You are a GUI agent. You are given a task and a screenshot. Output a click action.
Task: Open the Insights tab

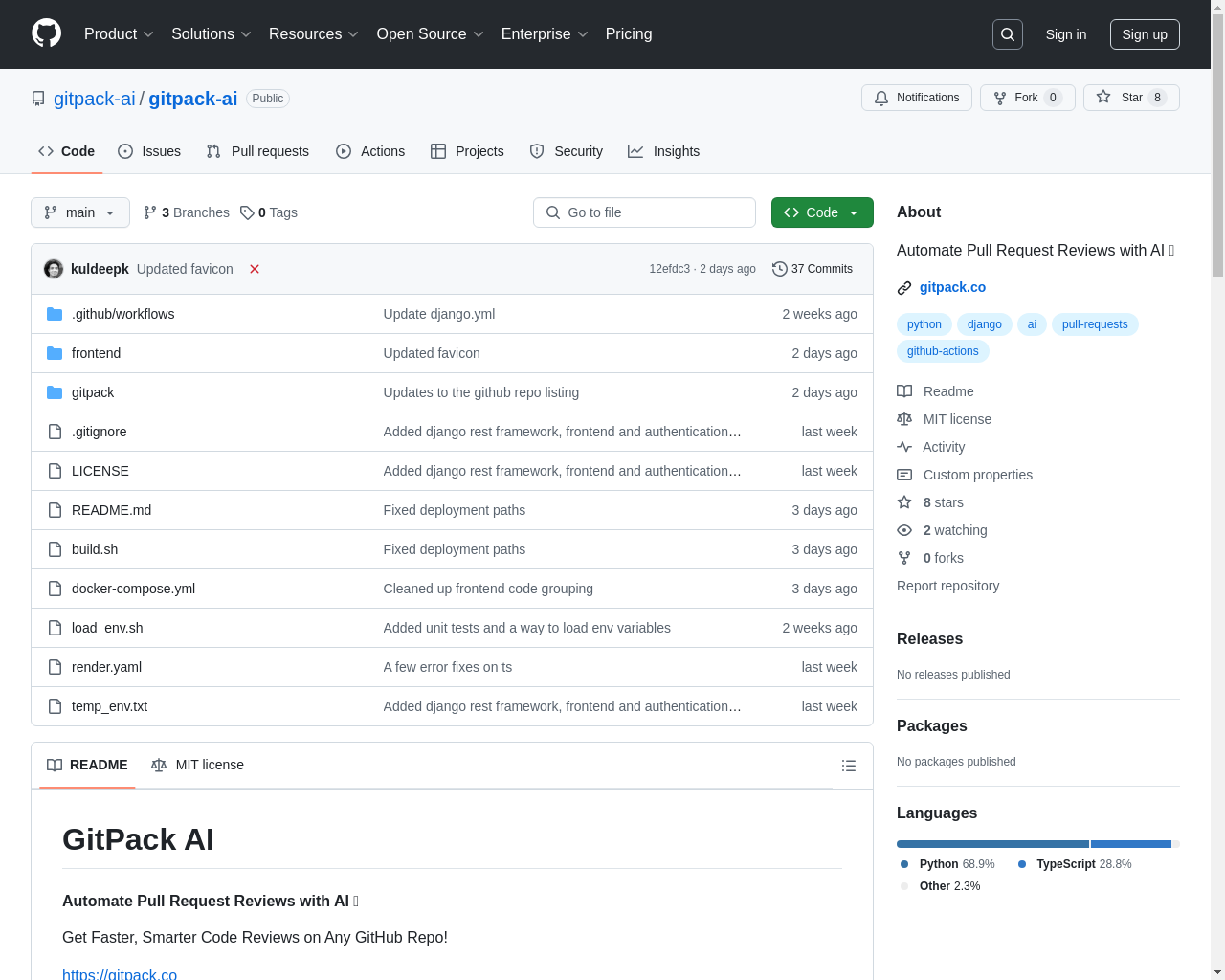point(664,151)
